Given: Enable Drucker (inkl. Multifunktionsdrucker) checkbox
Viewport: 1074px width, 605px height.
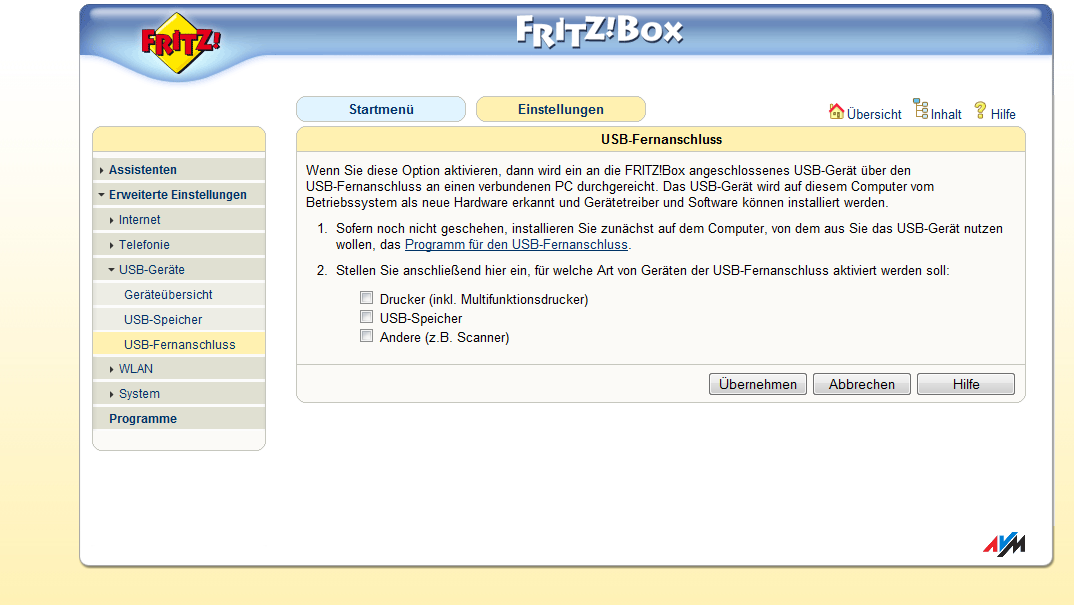Looking at the screenshot, I should [366, 298].
